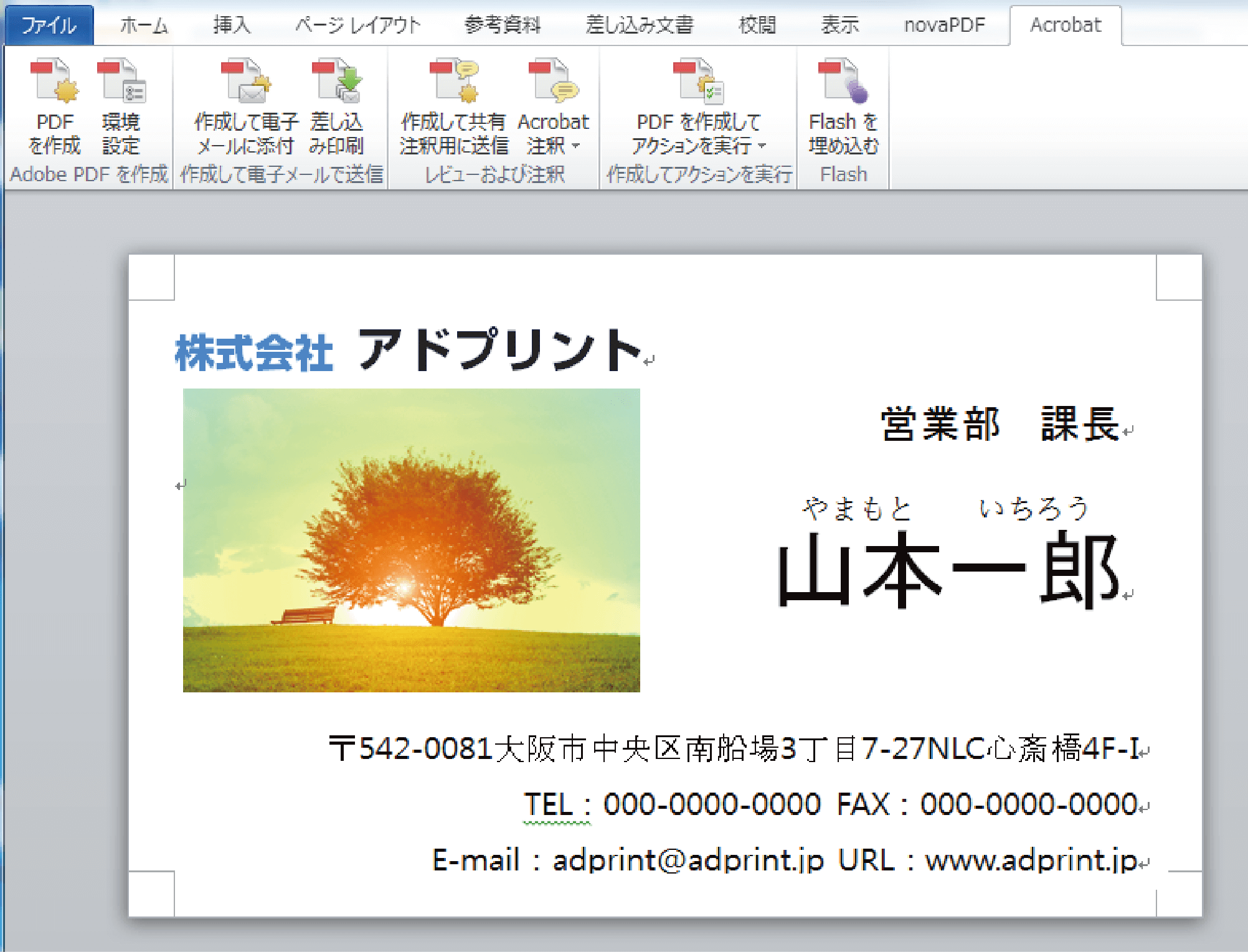
Task: Click the 株式会社 blue company text
Action: point(254,353)
